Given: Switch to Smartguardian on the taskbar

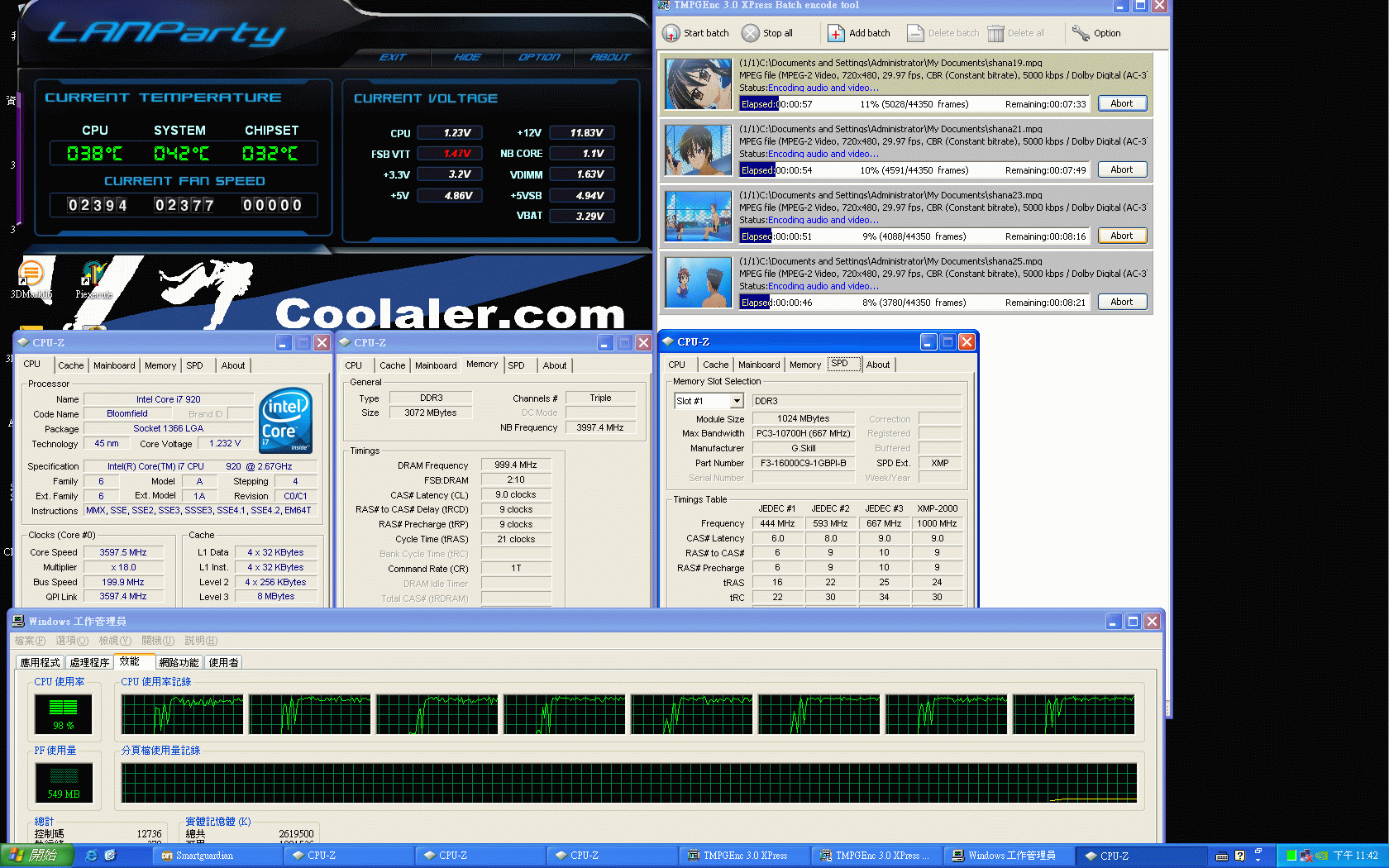Looking at the screenshot, I should pos(218,856).
